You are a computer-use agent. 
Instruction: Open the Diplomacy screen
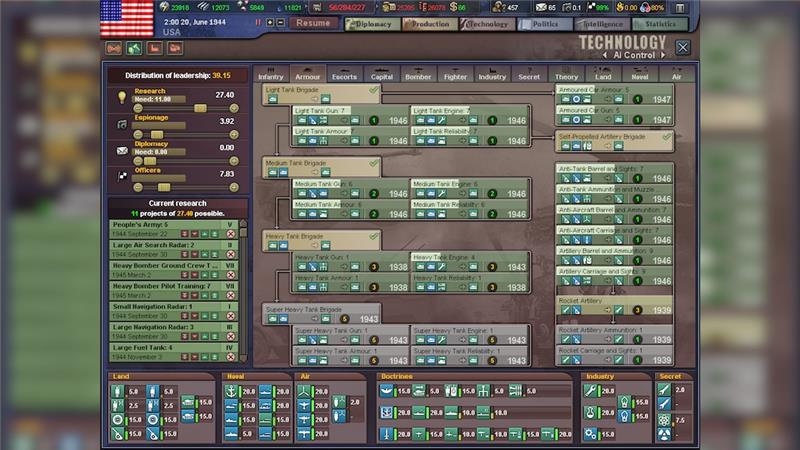pyautogui.click(x=372, y=24)
